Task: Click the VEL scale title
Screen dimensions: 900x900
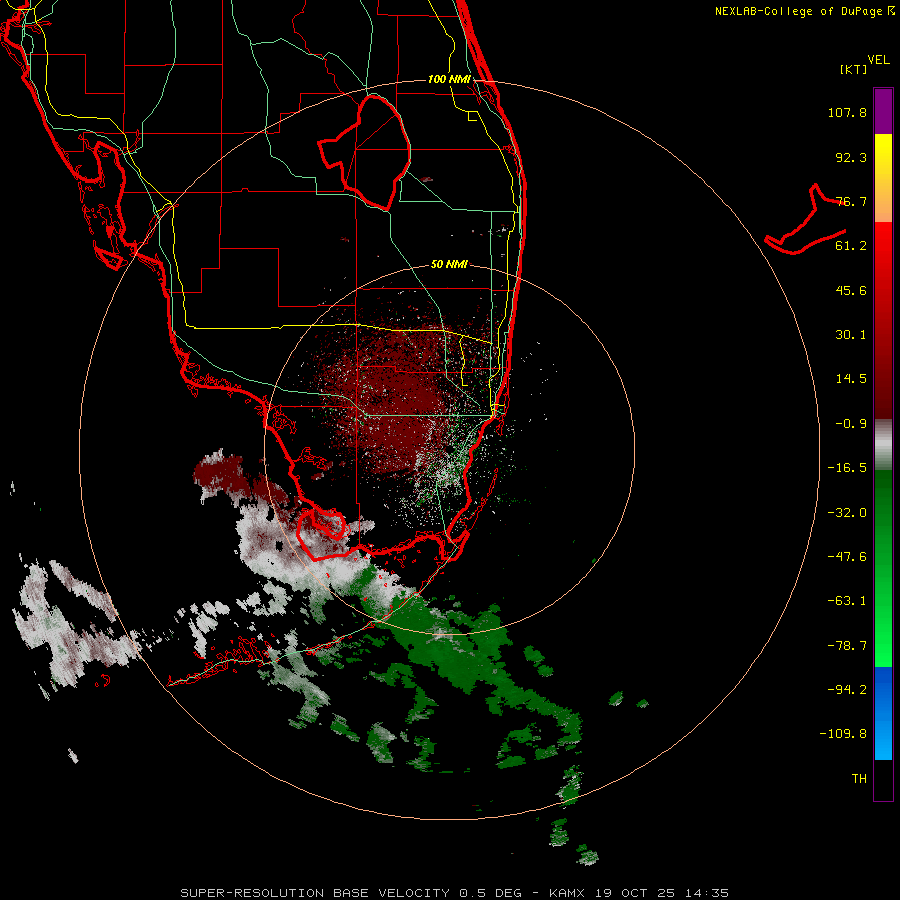Action: point(878,59)
